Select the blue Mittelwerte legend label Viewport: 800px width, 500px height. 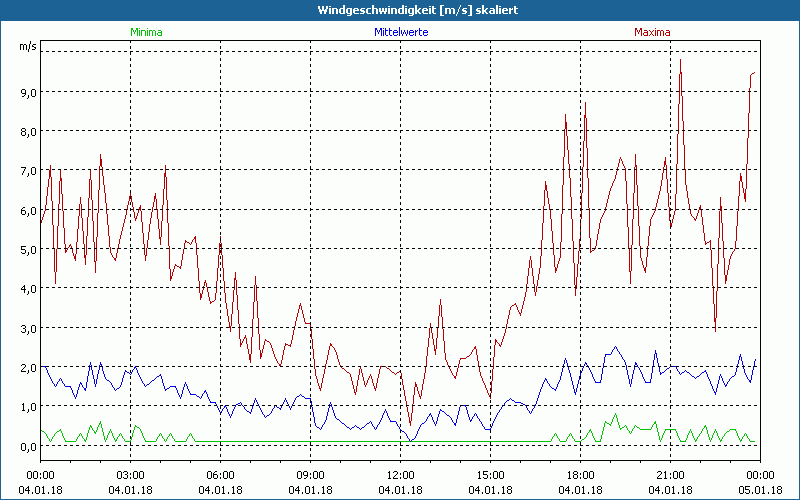[x=400, y=32]
